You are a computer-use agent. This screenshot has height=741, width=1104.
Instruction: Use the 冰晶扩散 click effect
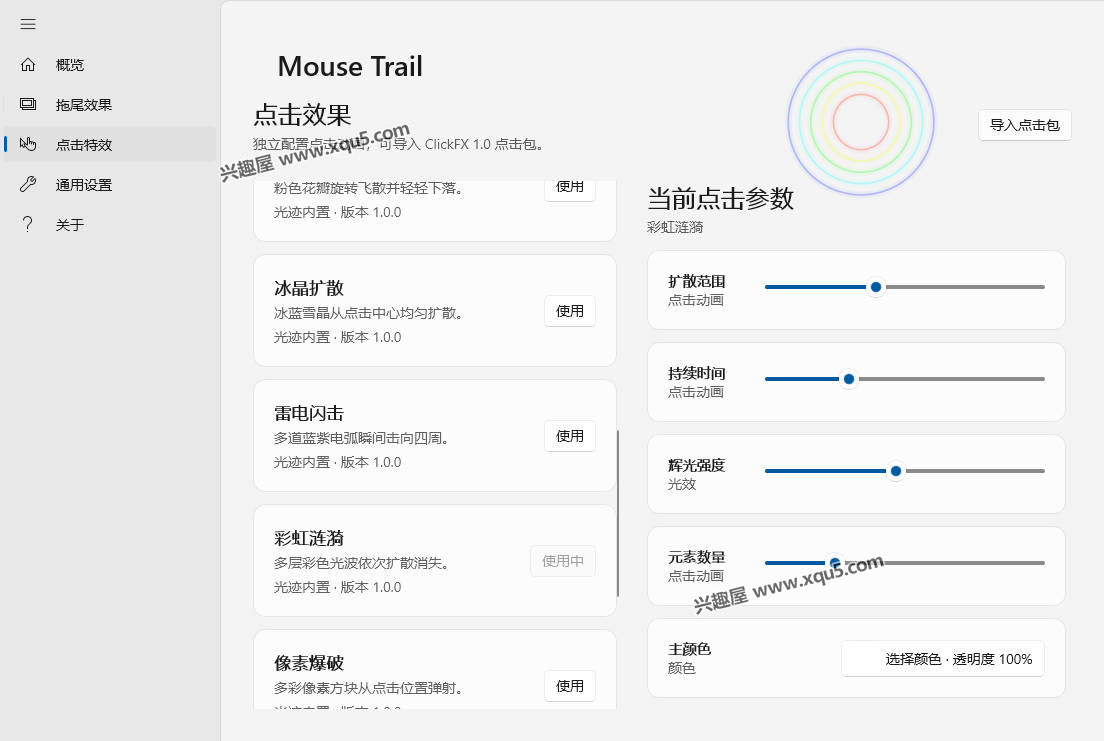[x=570, y=311]
